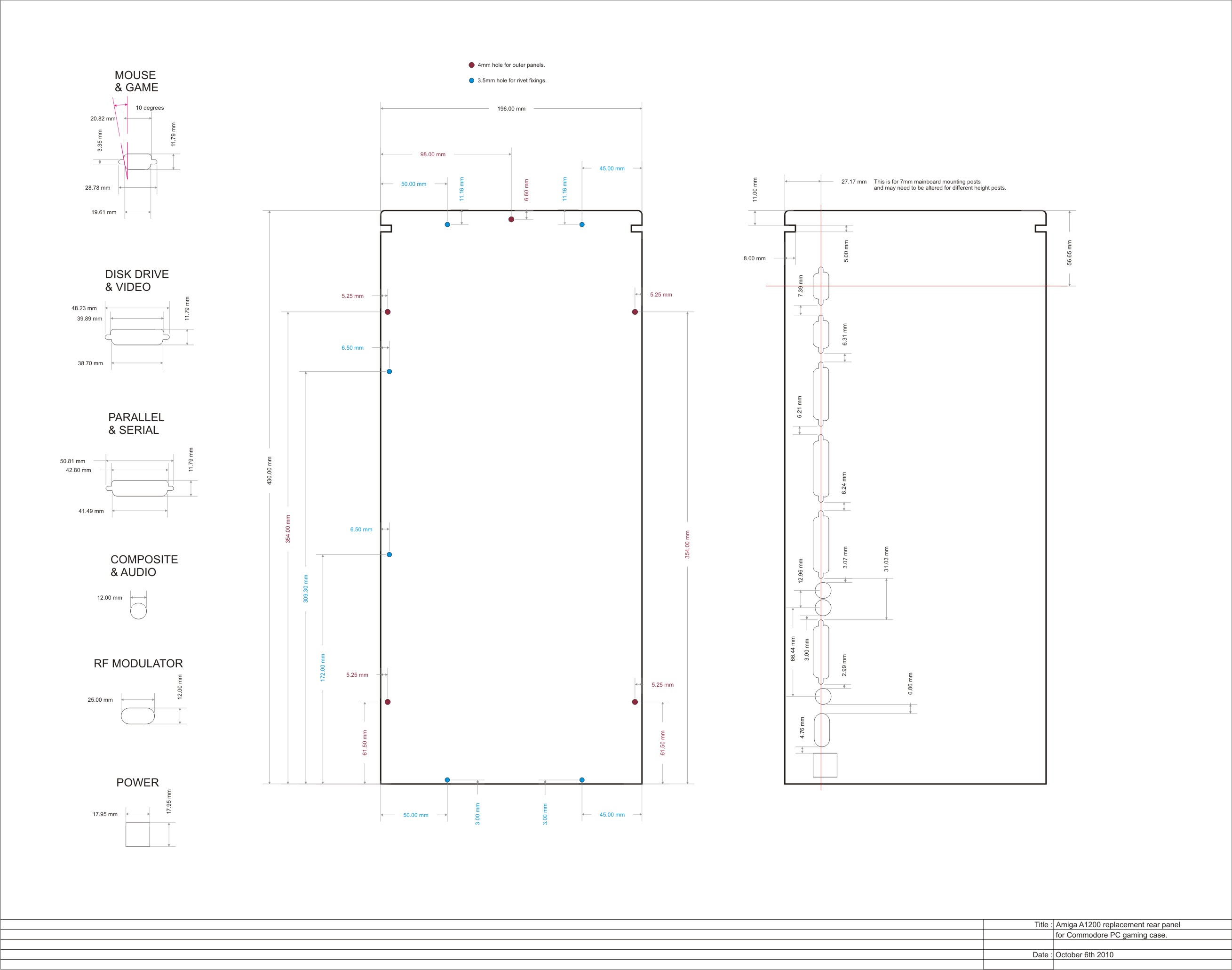Click the COMPOSITE & AUDIO circle shape

coord(138,611)
